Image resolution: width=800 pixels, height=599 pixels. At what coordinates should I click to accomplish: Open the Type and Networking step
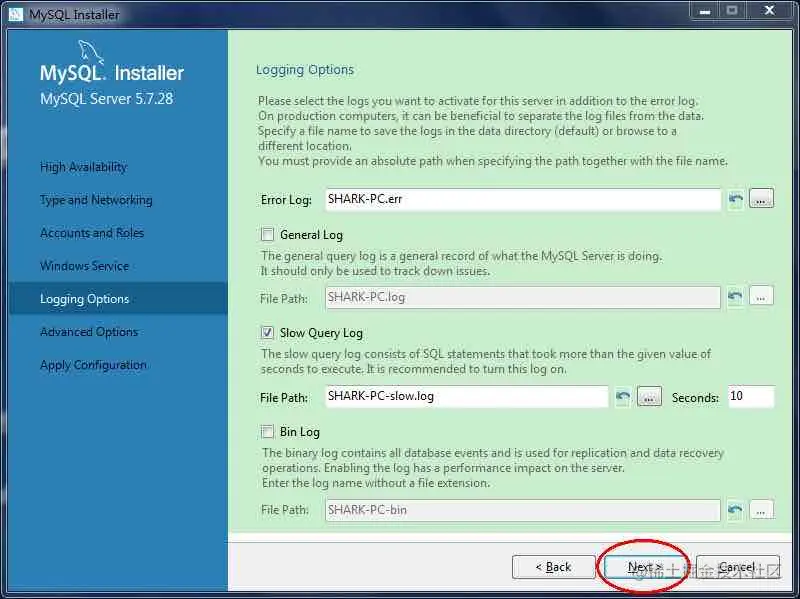pos(96,200)
